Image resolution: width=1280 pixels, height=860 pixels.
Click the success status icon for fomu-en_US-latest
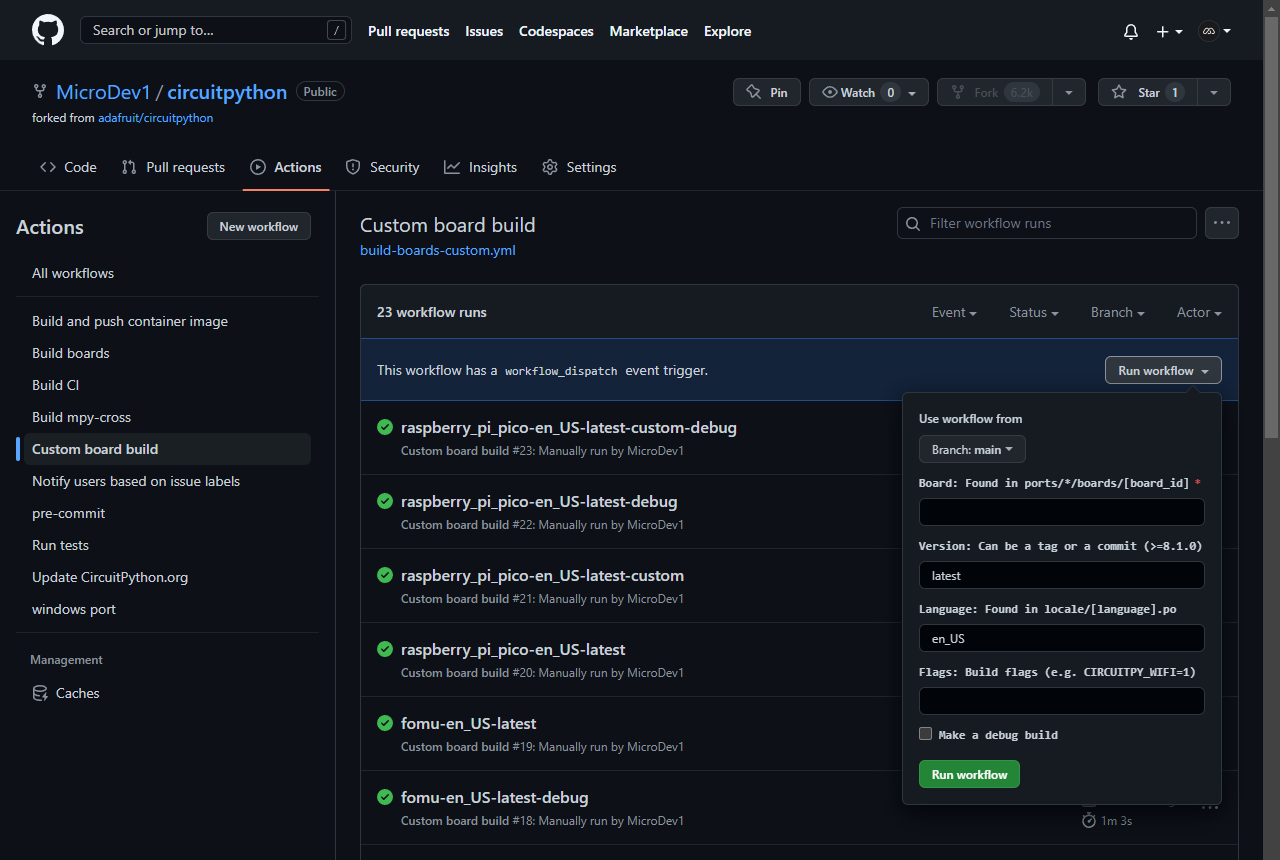[385, 723]
